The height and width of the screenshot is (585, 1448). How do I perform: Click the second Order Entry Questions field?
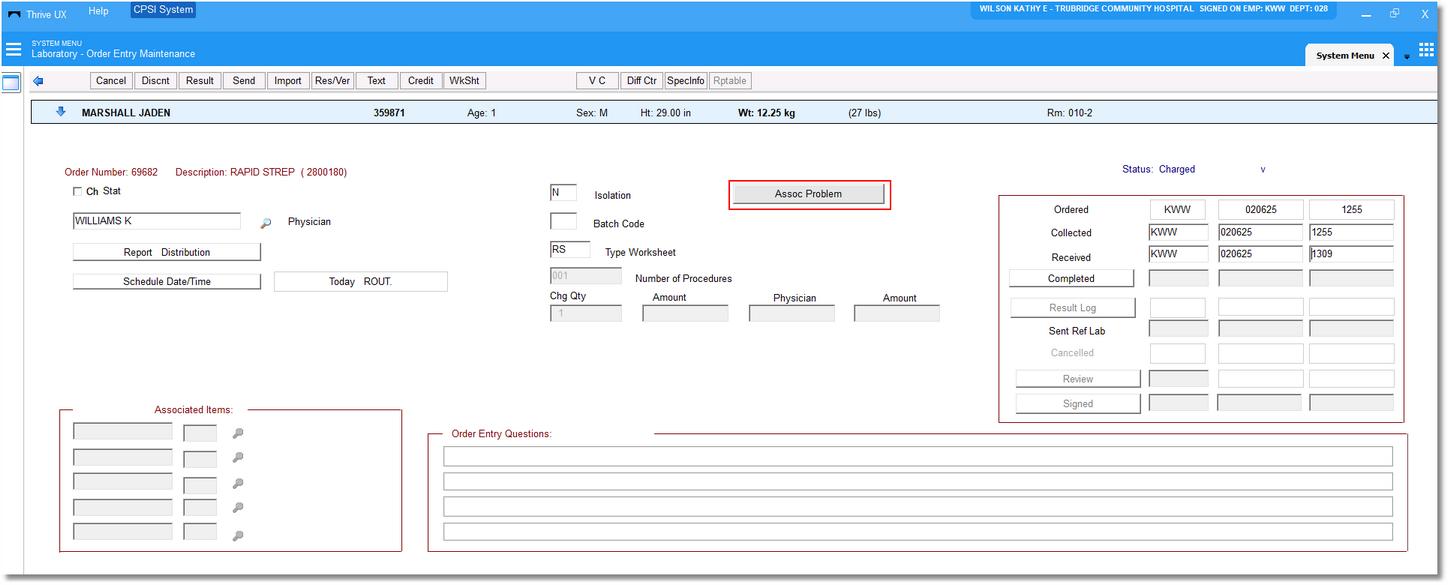click(x=918, y=481)
